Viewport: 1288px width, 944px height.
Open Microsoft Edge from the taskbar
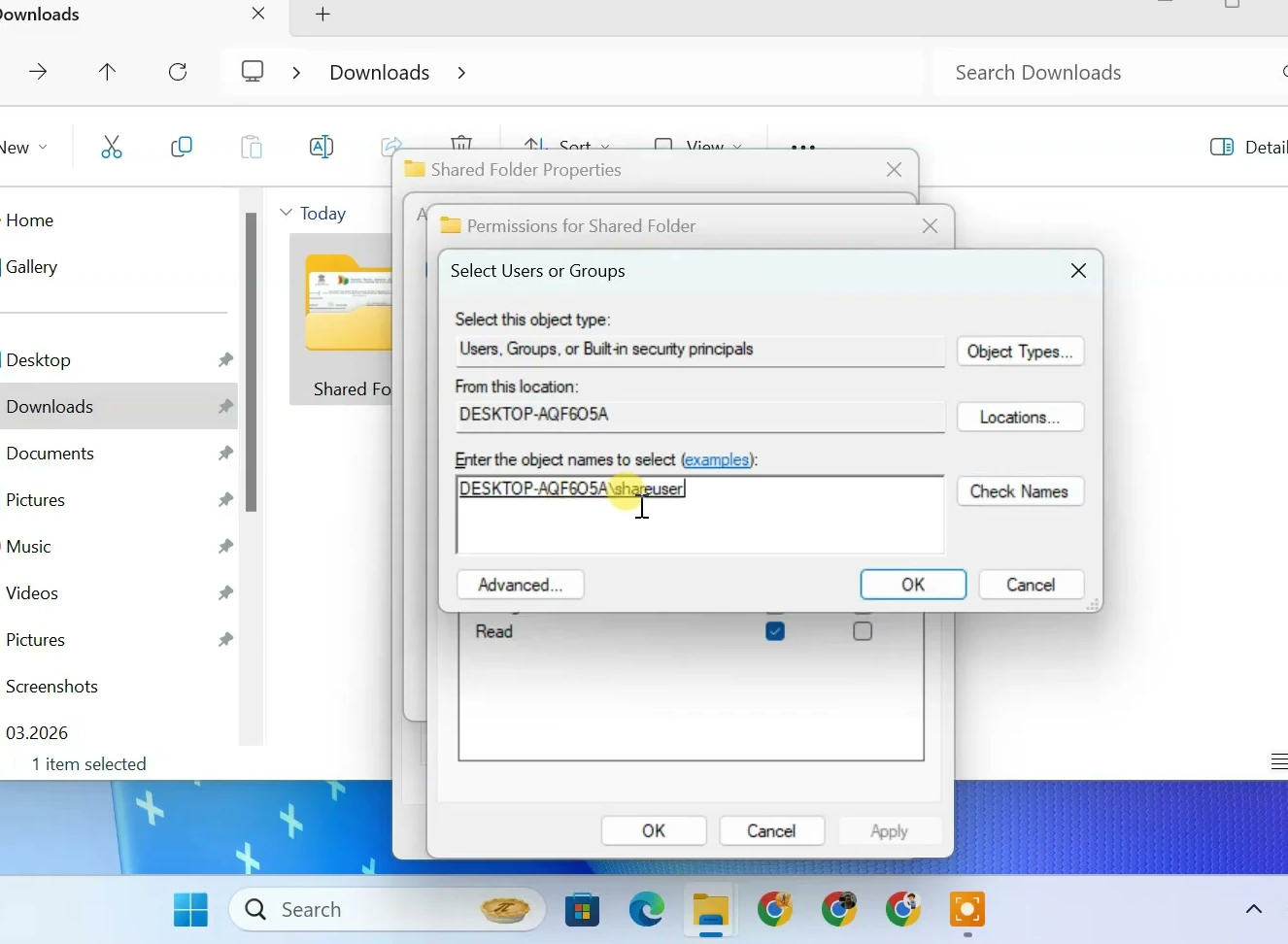coord(647,910)
